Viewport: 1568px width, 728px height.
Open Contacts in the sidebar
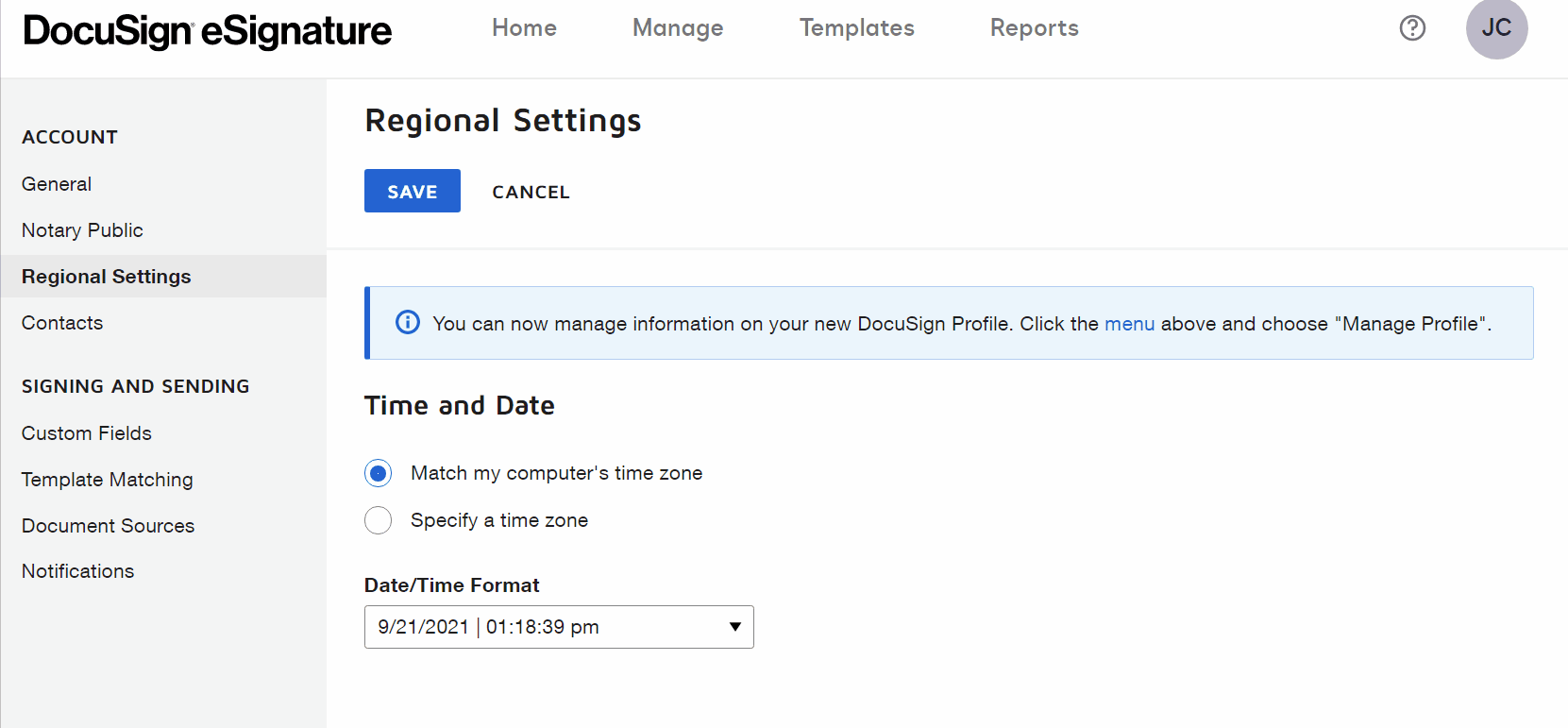(62, 323)
